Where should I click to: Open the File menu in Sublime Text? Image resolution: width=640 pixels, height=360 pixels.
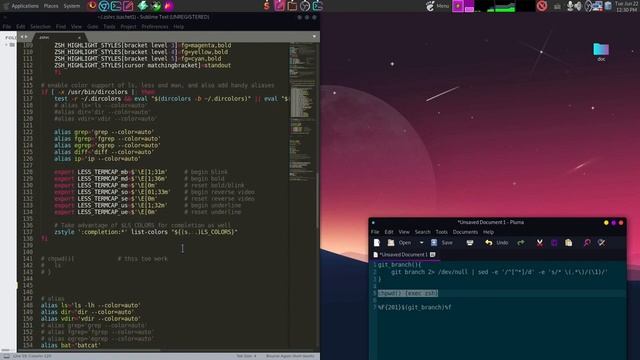pos(7,27)
